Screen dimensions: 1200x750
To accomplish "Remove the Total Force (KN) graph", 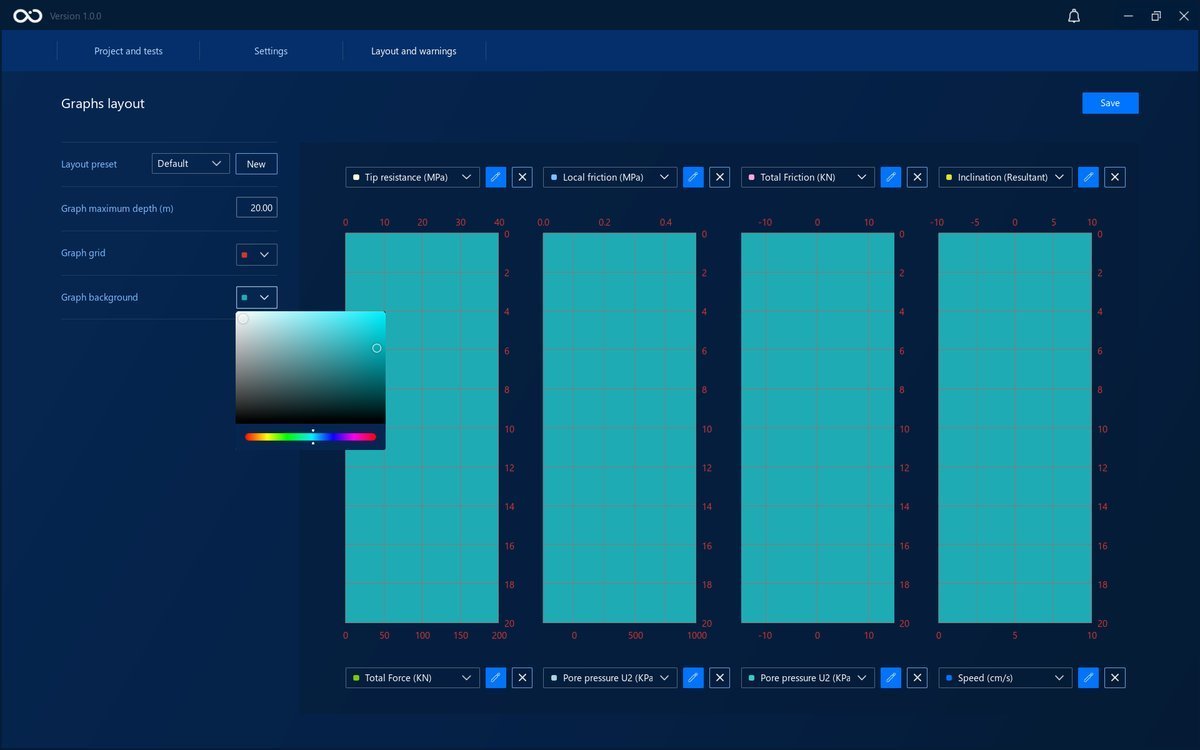I will pyautogui.click(x=522, y=677).
